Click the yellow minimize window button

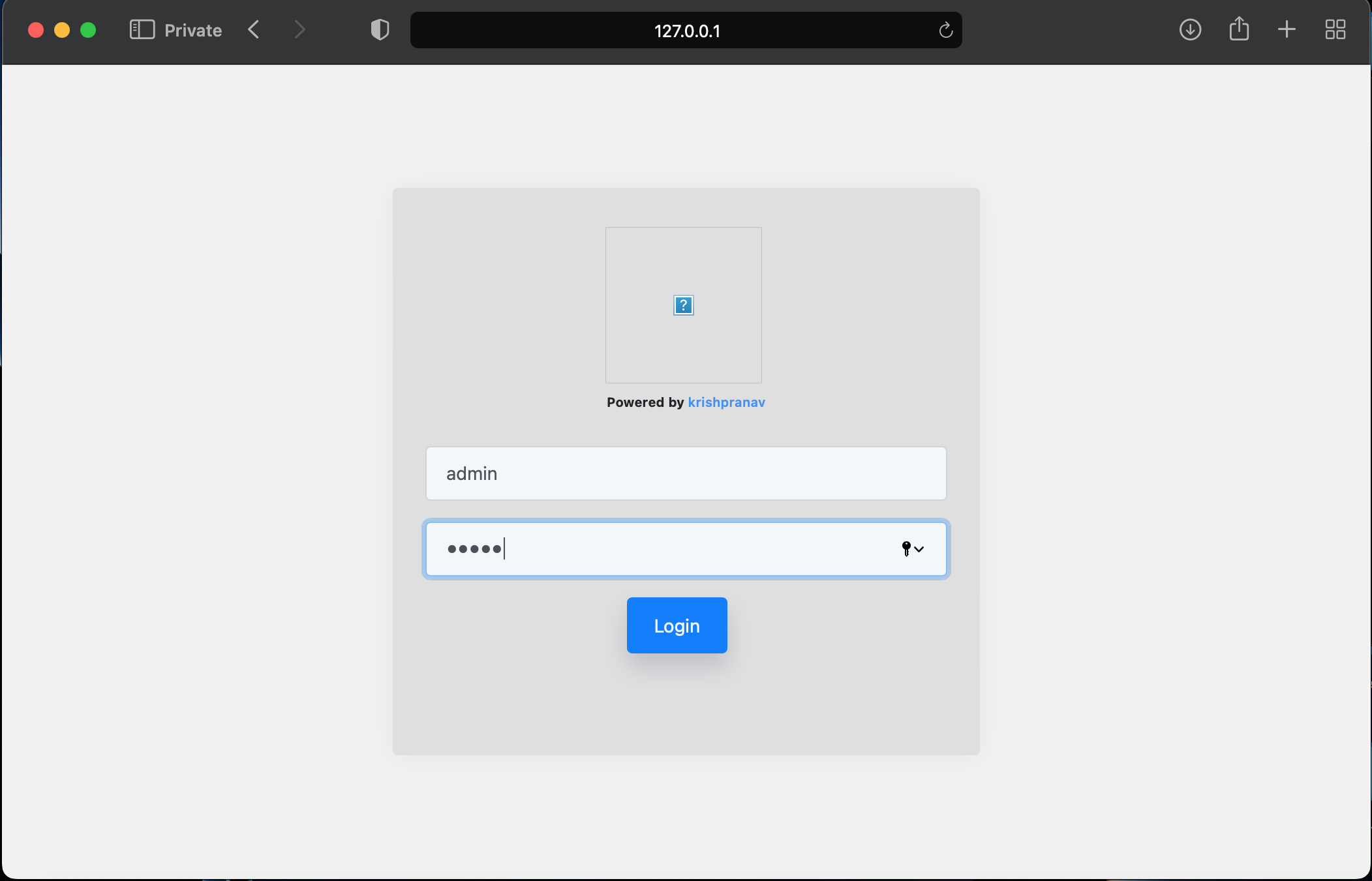[62, 30]
